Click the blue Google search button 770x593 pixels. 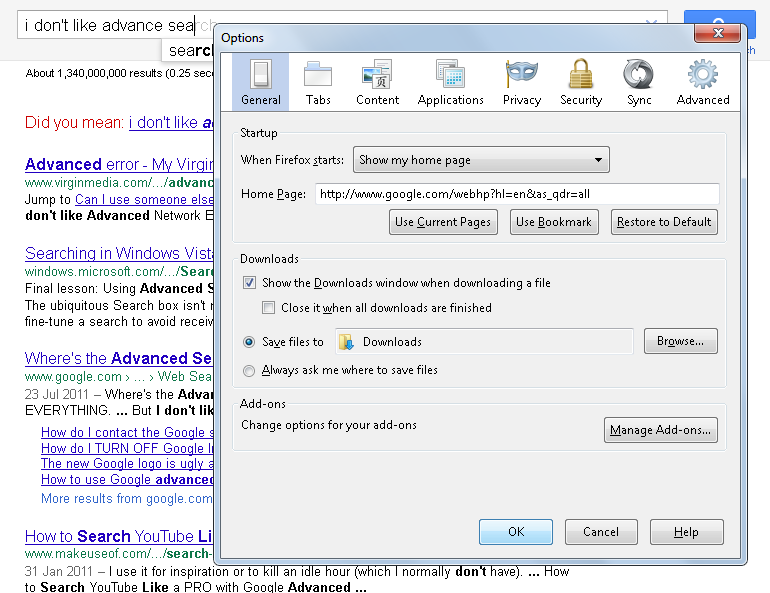pyautogui.click(x=719, y=17)
